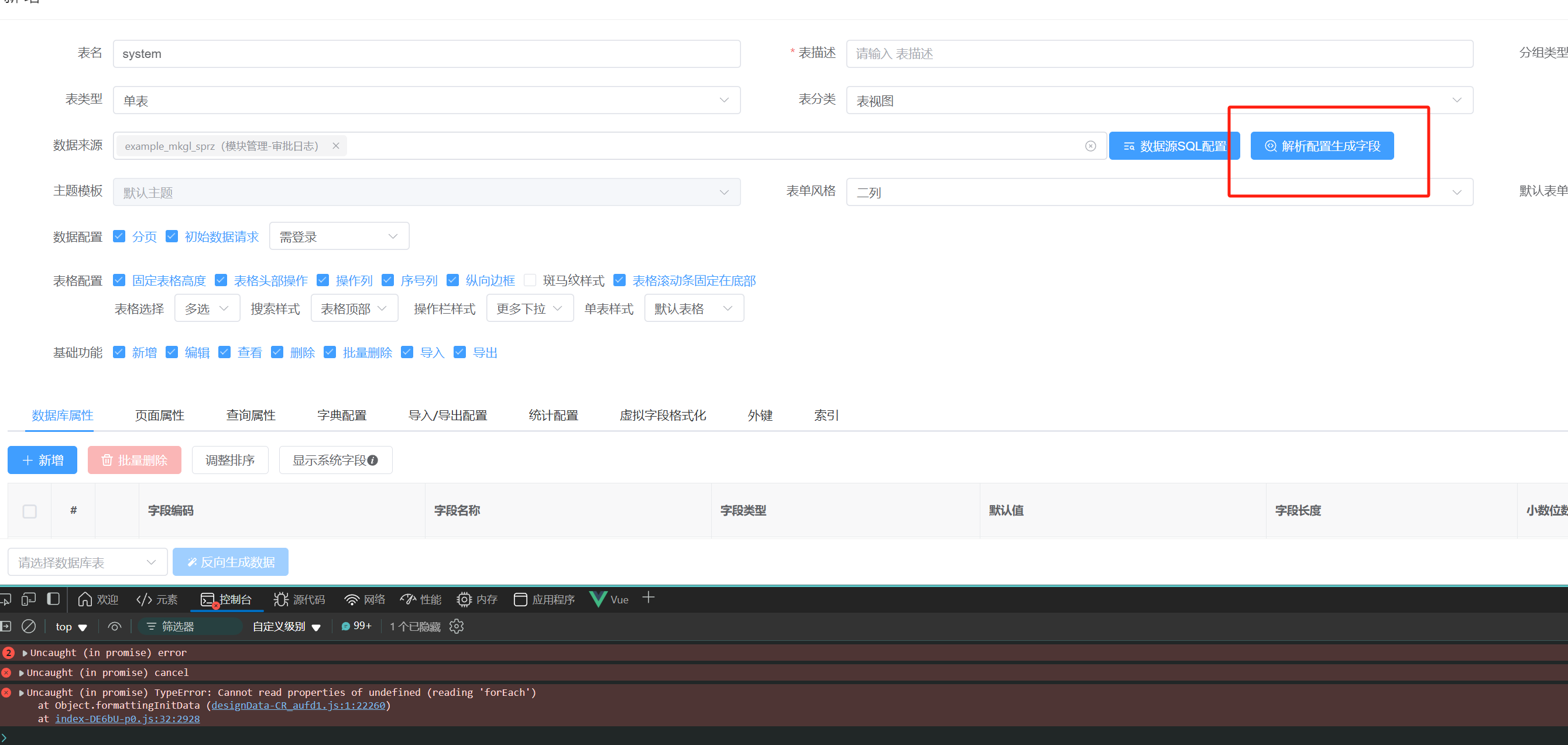Screen dimensions: 1568x745
Task: Click the 解析配置生成字段 button
Action: click(x=1322, y=146)
